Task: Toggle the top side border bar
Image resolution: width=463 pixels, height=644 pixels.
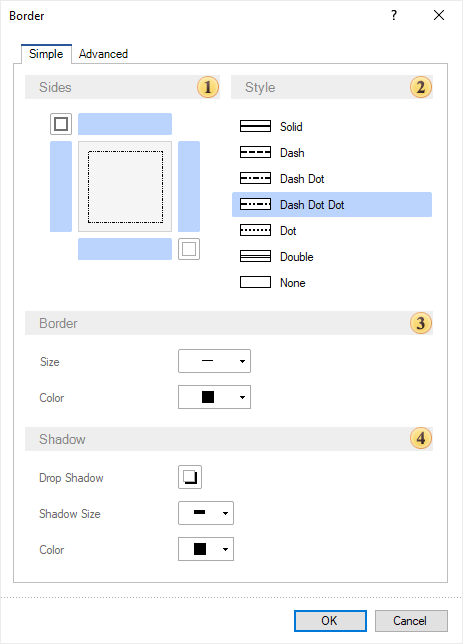Action: (125, 124)
